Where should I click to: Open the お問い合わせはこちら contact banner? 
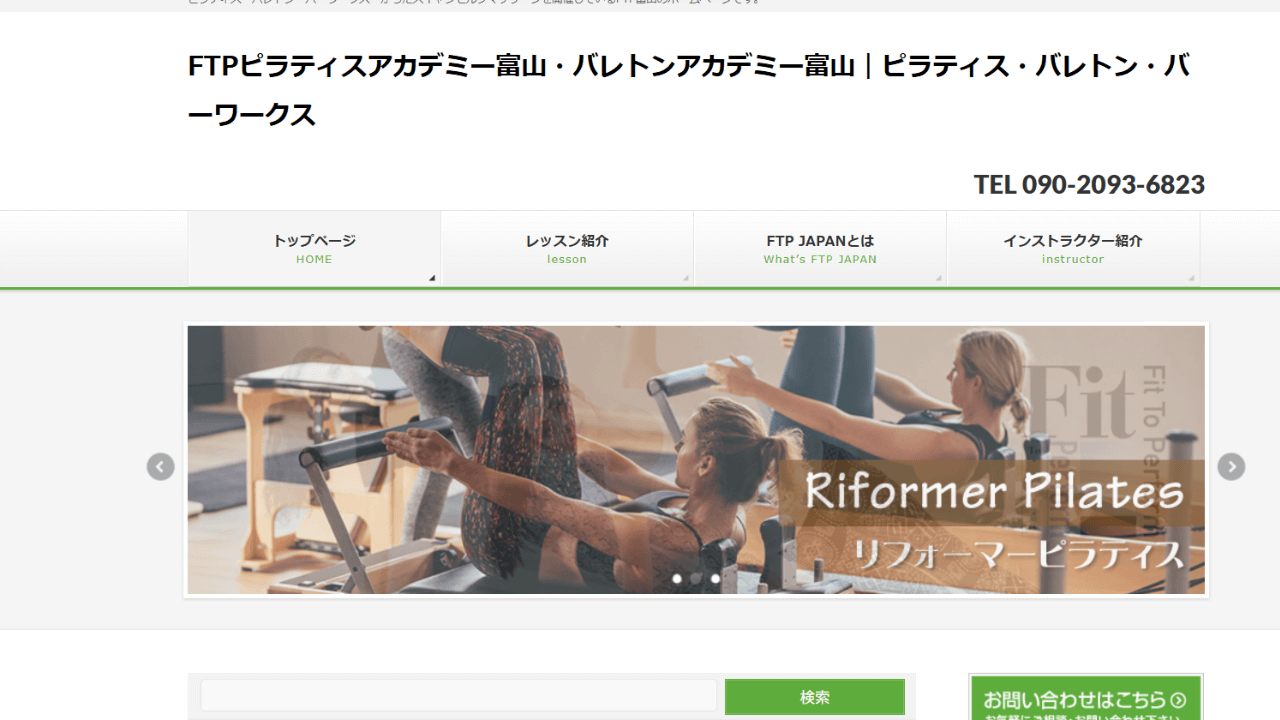coord(1086,697)
